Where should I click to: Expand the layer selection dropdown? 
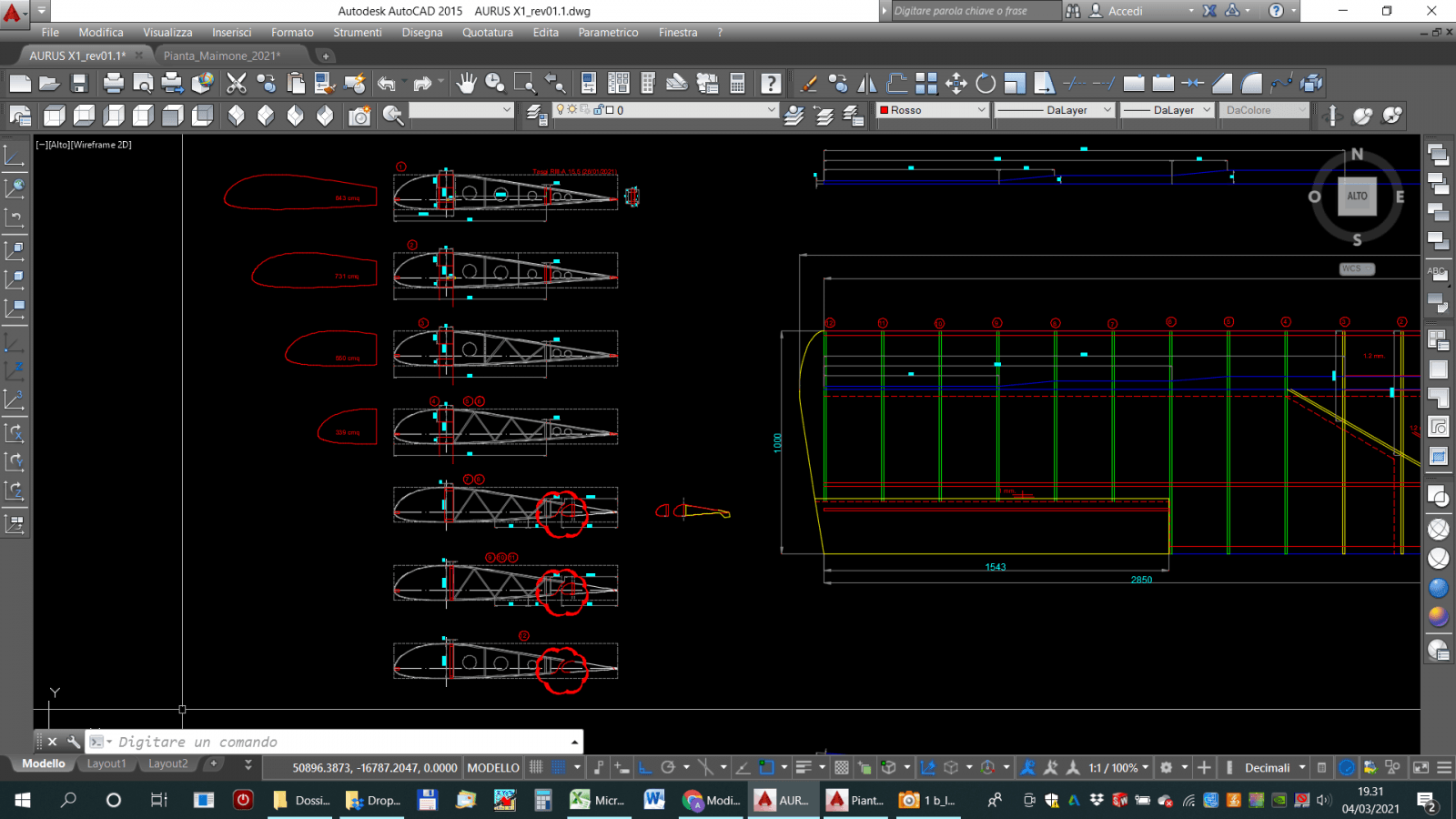[771, 110]
